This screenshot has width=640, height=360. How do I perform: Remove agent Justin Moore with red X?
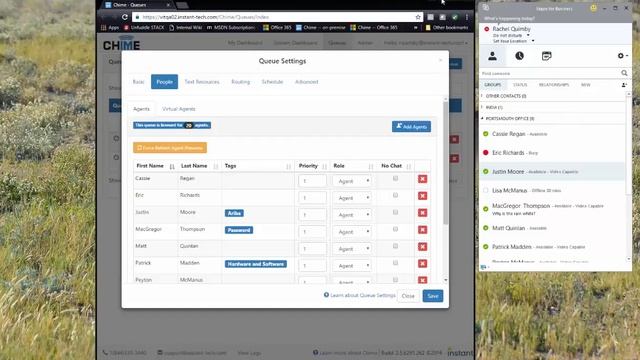[422, 213]
